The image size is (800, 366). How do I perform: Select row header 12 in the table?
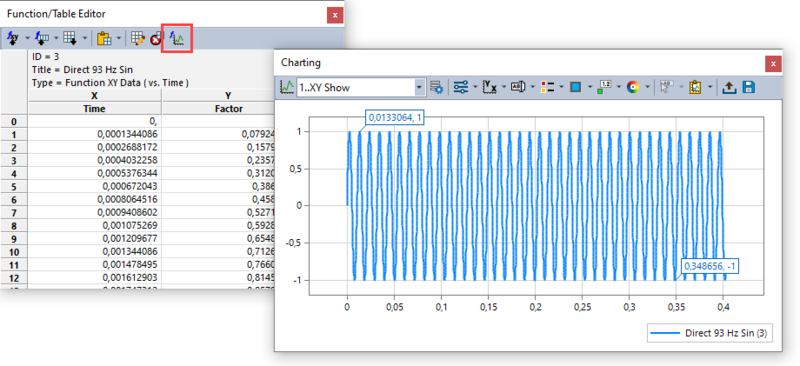(x=14, y=278)
